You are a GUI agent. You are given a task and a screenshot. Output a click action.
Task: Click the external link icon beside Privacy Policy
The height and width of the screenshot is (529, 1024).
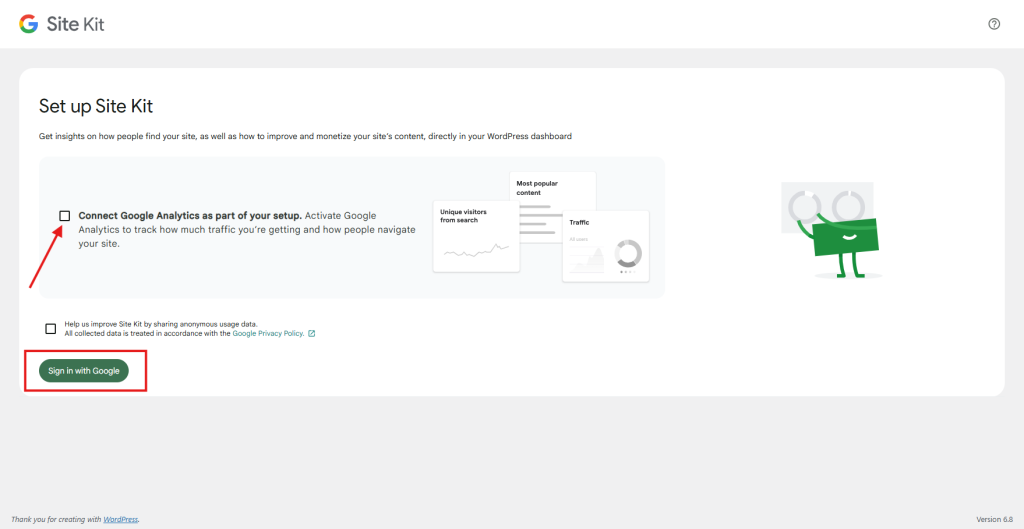(312, 334)
